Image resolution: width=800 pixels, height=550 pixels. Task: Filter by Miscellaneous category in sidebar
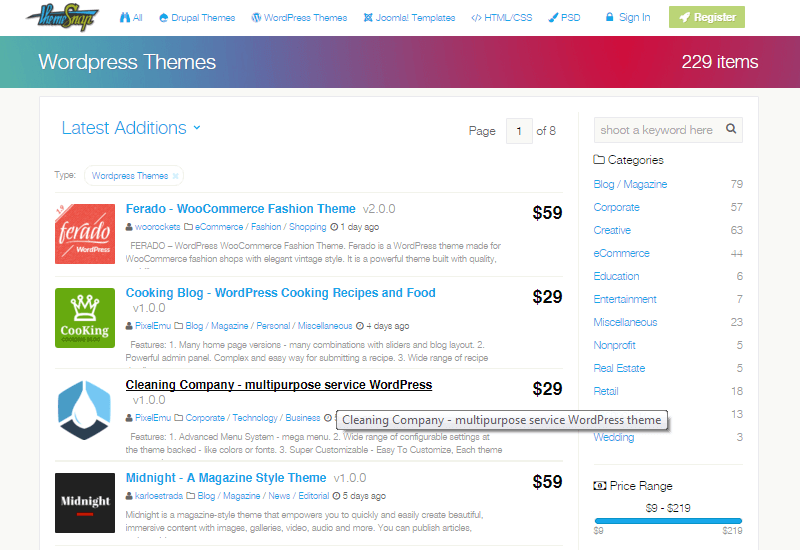coord(625,322)
